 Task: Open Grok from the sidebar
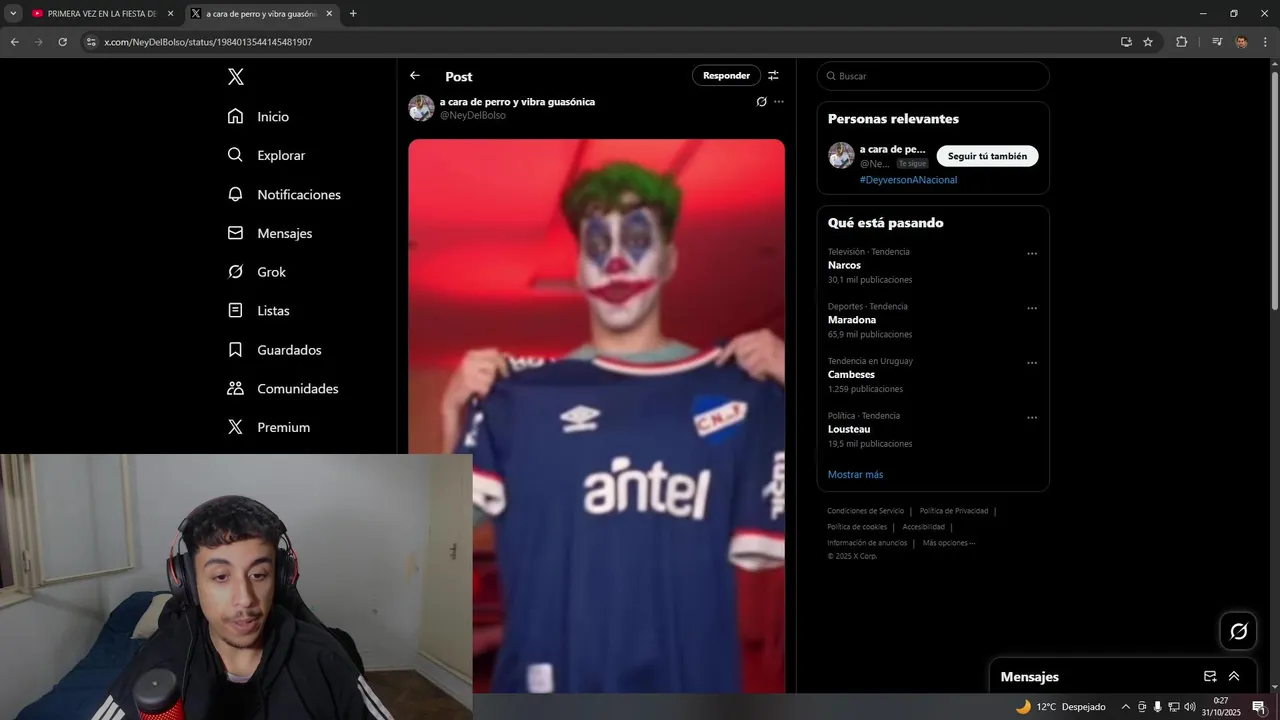click(256, 272)
